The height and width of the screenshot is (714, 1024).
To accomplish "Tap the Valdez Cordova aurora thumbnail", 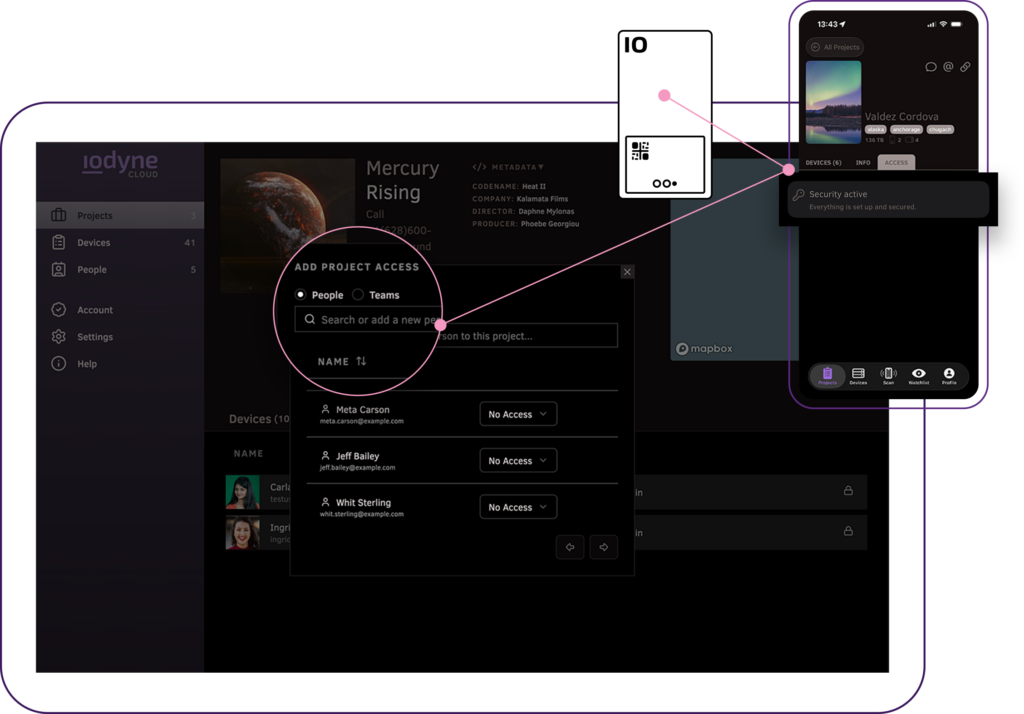I will (x=833, y=103).
